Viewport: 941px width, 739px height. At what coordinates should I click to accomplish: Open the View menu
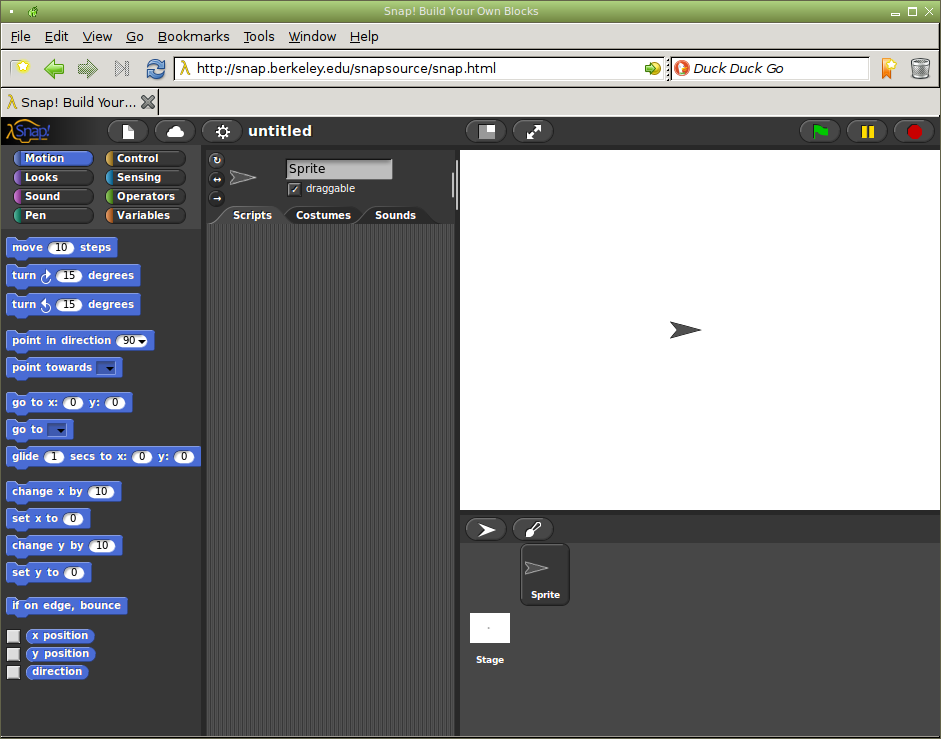[x=97, y=37]
